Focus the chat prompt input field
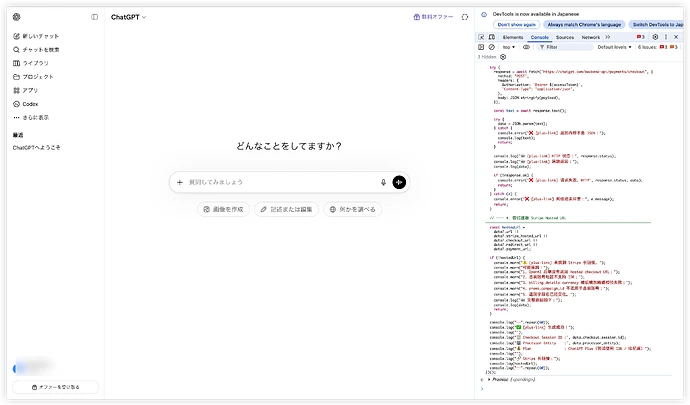The height and width of the screenshot is (405, 690). tap(282, 182)
